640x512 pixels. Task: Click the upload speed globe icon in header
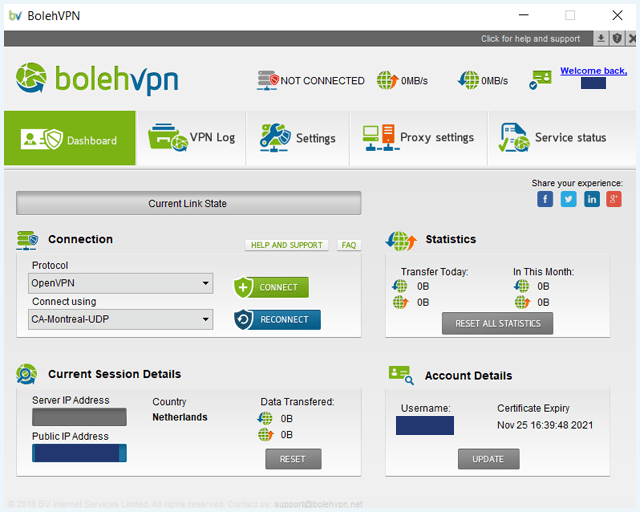pos(387,80)
